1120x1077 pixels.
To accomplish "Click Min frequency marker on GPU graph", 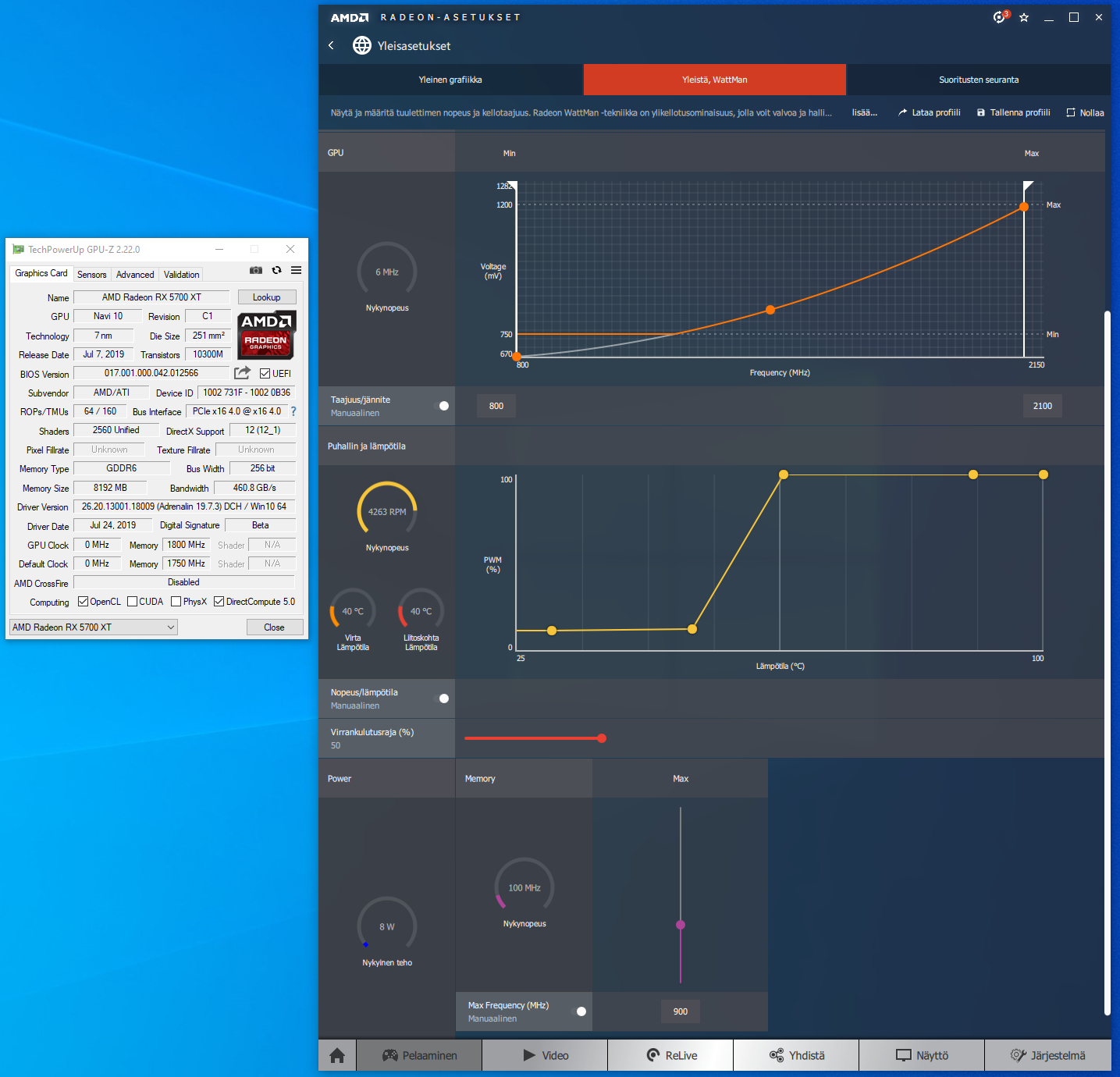I will 514,185.
